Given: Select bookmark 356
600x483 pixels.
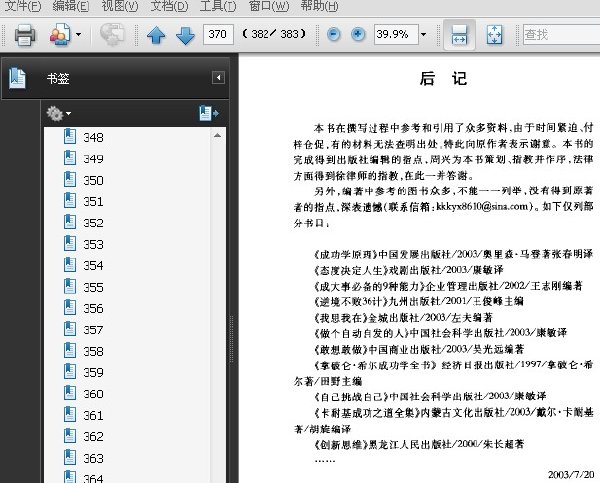Looking at the screenshot, I should click(93, 308).
